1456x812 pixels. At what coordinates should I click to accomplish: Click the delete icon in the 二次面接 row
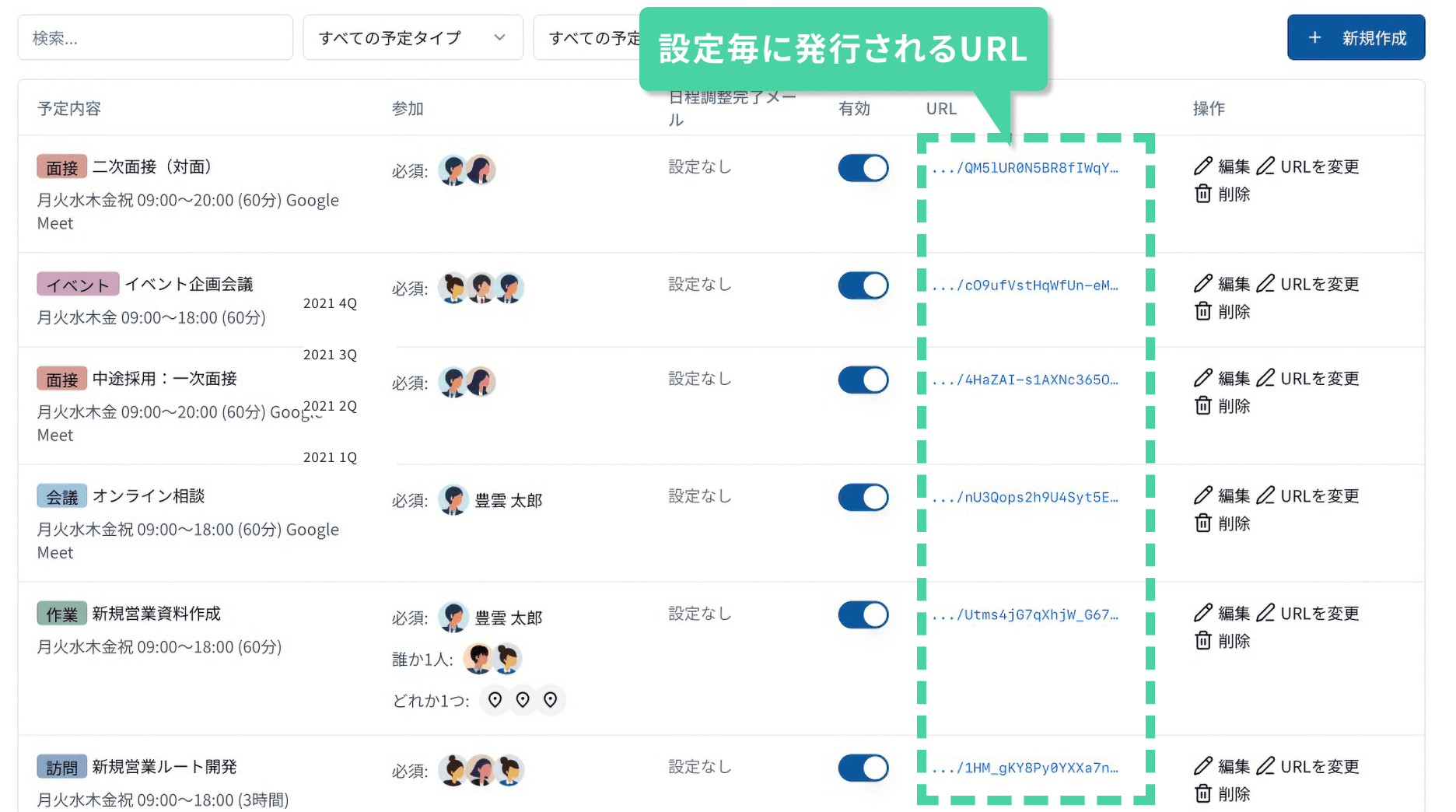click(x=1203, y=194)
